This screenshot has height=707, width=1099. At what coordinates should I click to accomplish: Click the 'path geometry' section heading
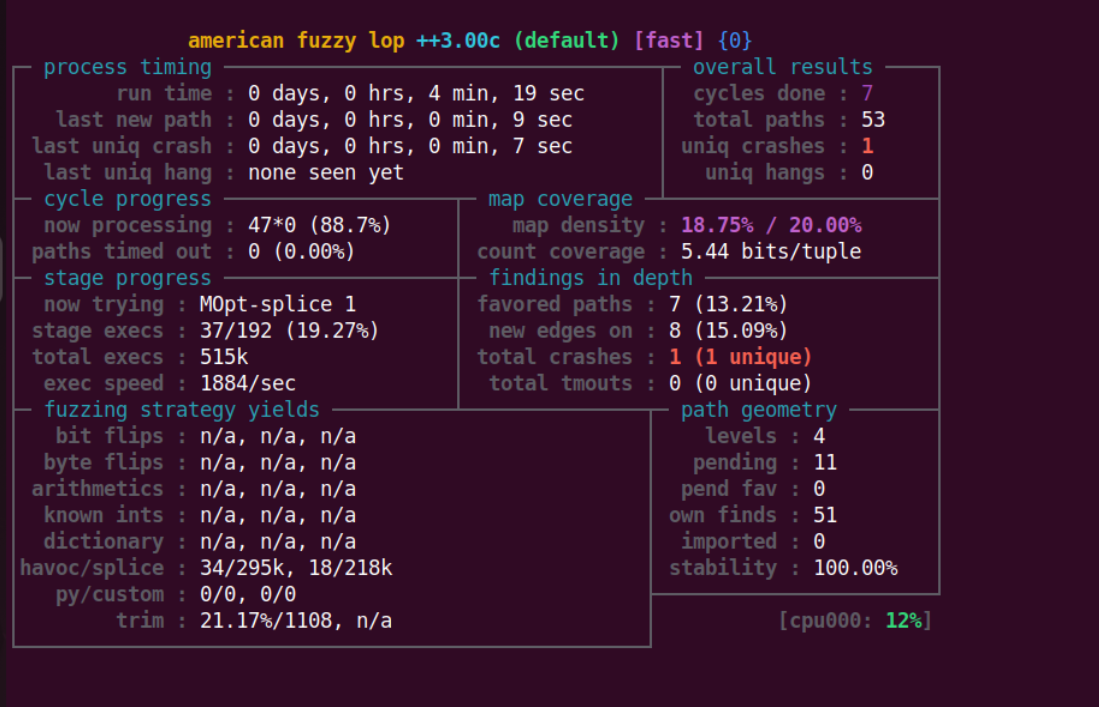pyautogui.click(x=758, y=410)
